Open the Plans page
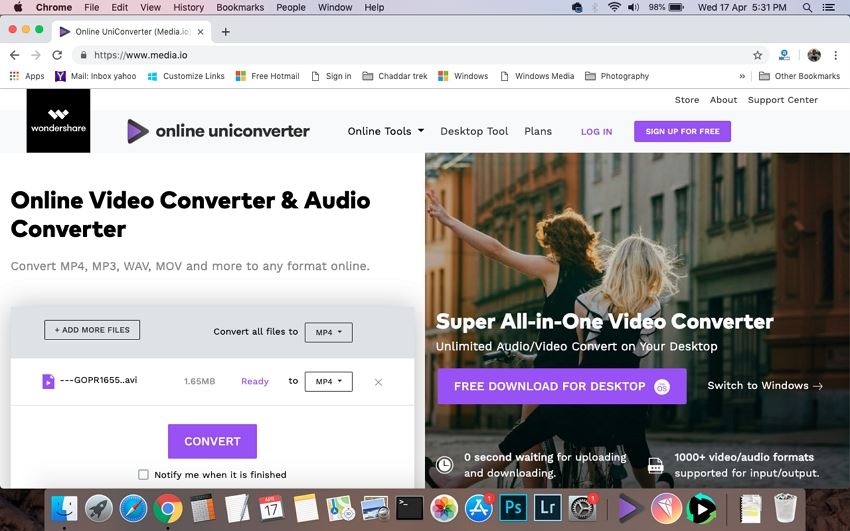 [538, 131]
